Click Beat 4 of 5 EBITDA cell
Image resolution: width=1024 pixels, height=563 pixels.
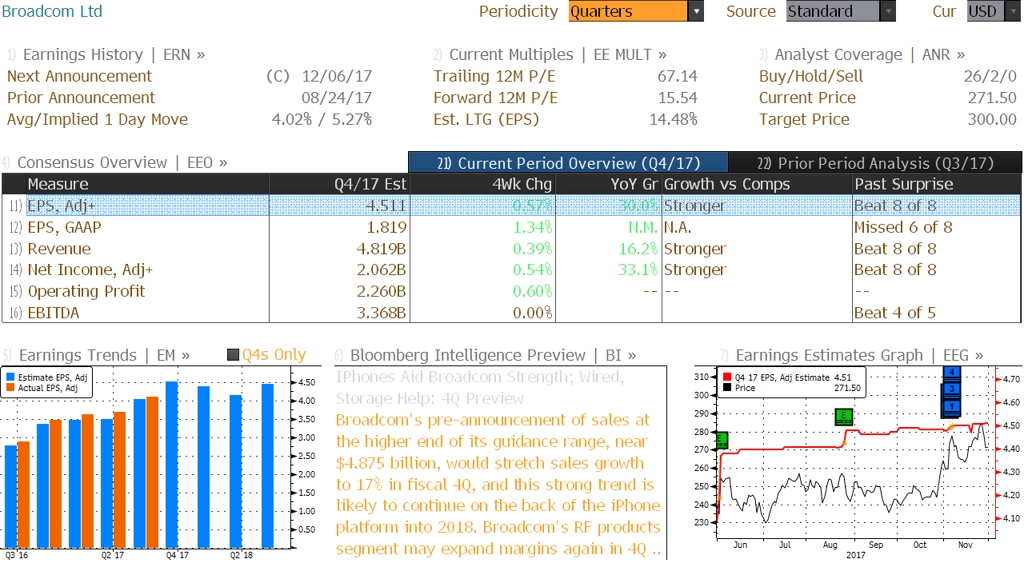(x=895, y=313)
